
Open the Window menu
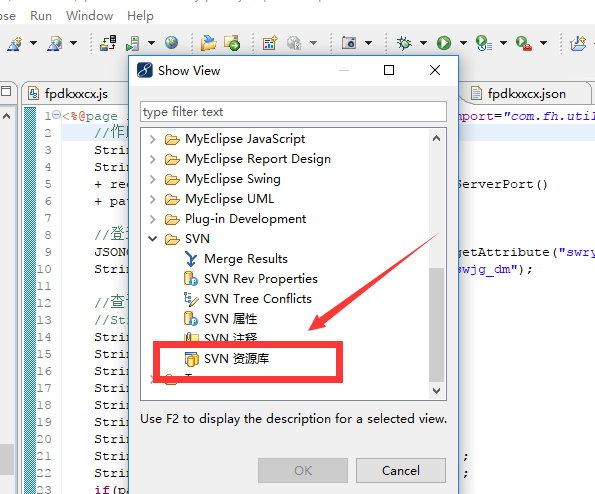pos(90,16)
